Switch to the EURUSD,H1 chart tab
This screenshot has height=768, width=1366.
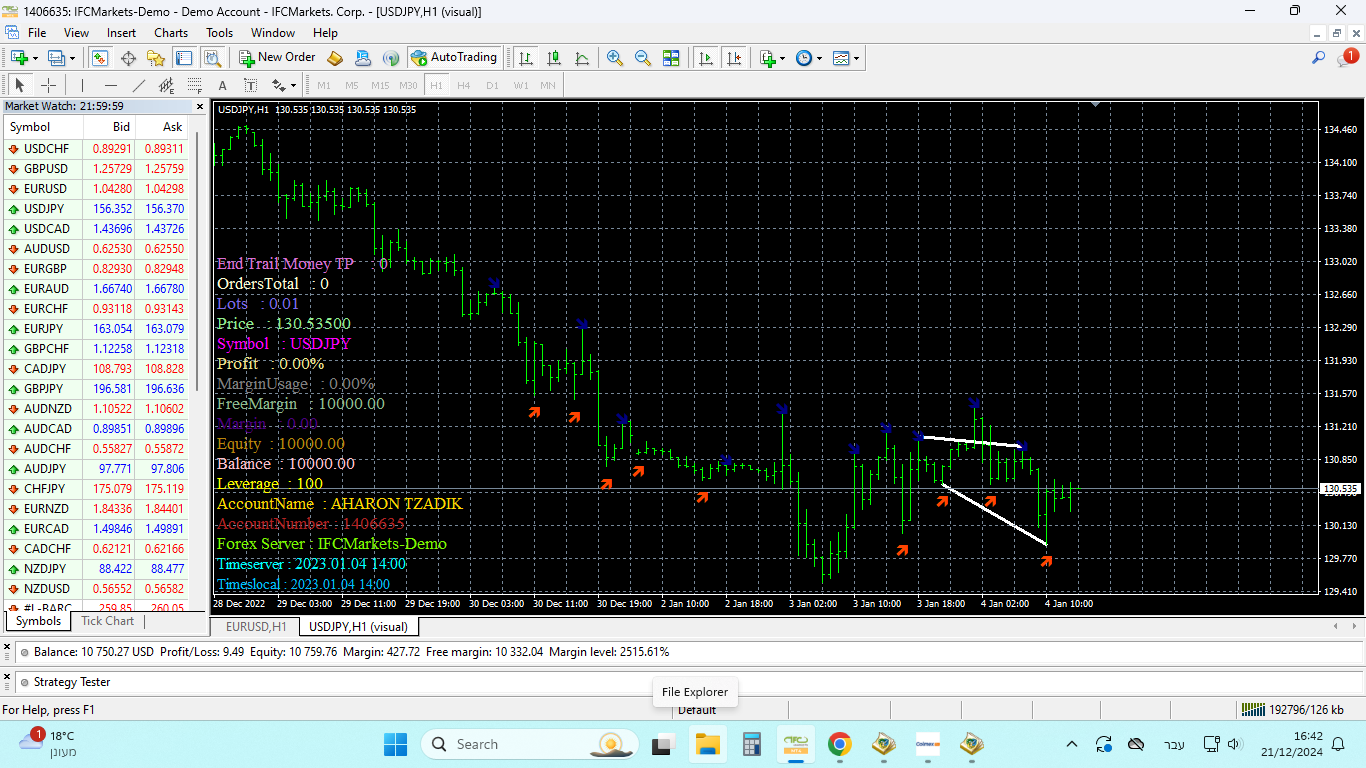pos(256,627)
